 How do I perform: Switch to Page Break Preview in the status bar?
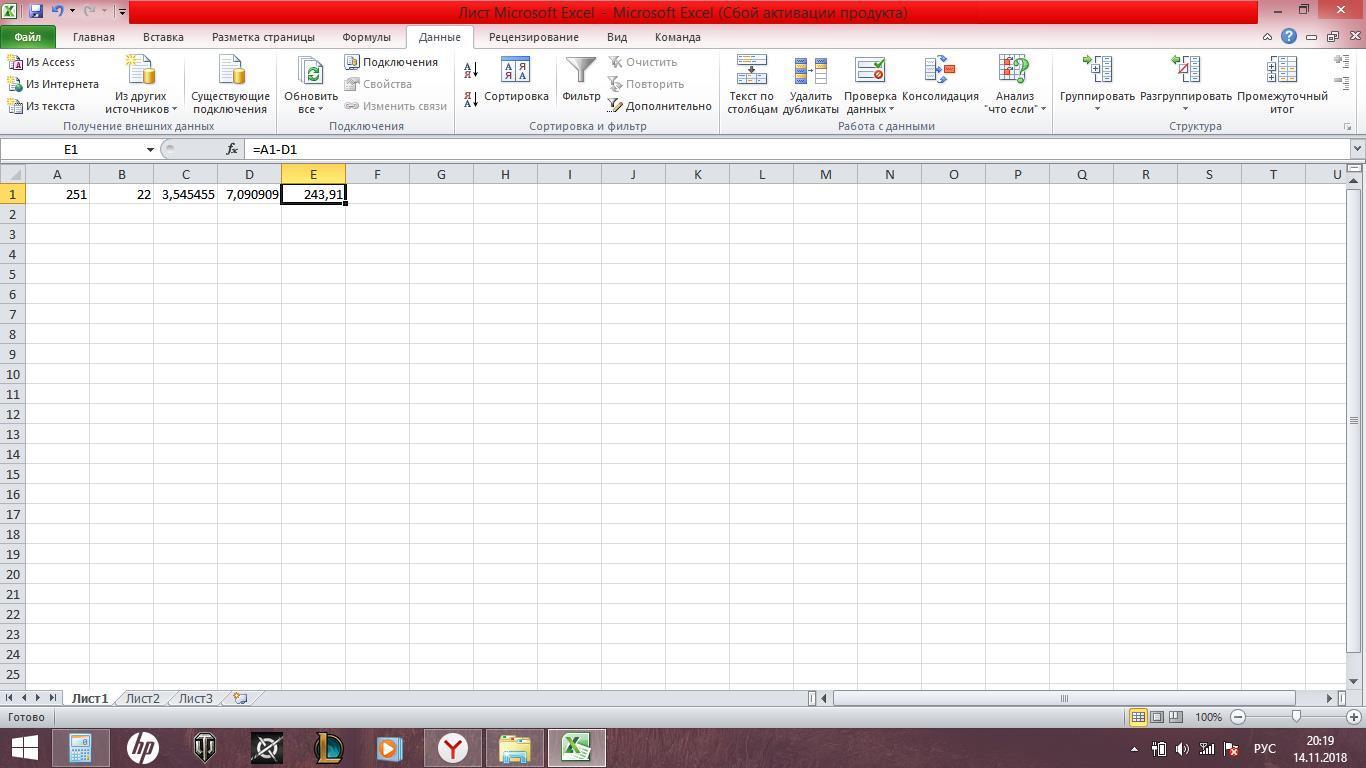(1176, 717)
